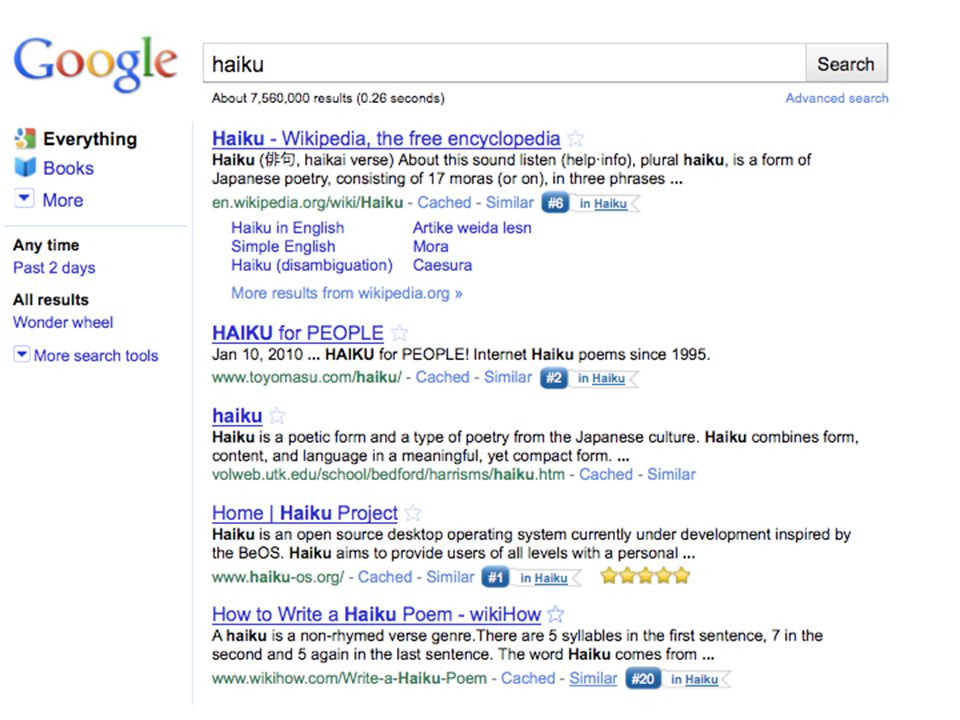Click the #1 rank badge for haiku-os.org

coord(495,577)
